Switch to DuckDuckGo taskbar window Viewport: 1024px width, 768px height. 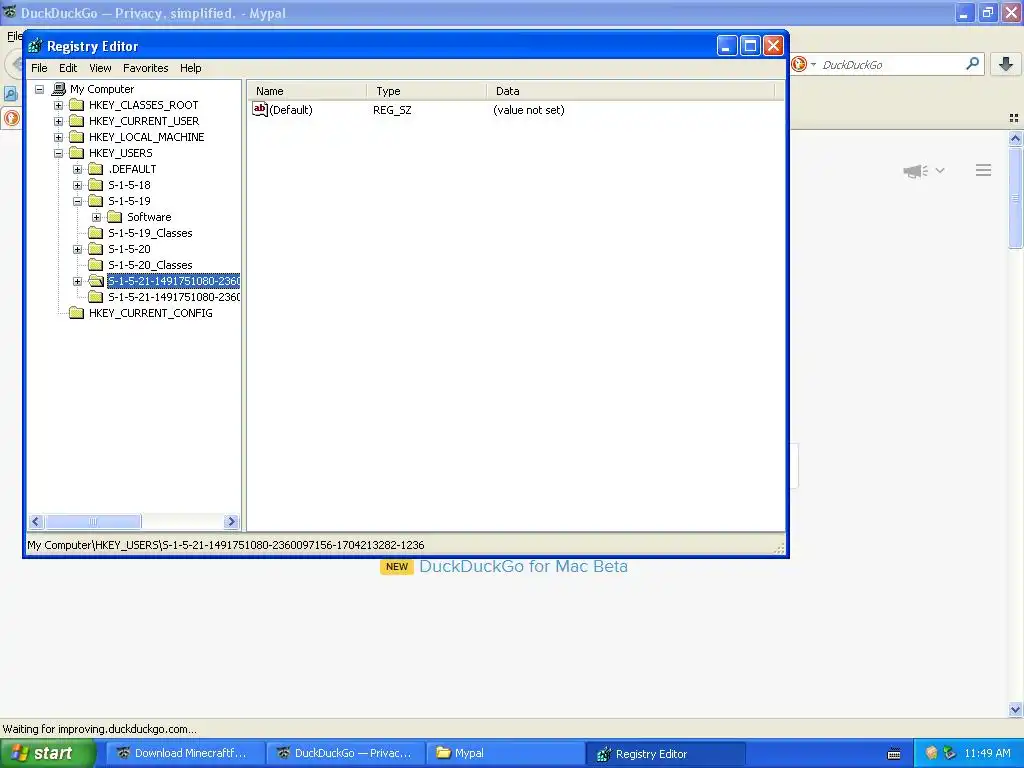345,754
